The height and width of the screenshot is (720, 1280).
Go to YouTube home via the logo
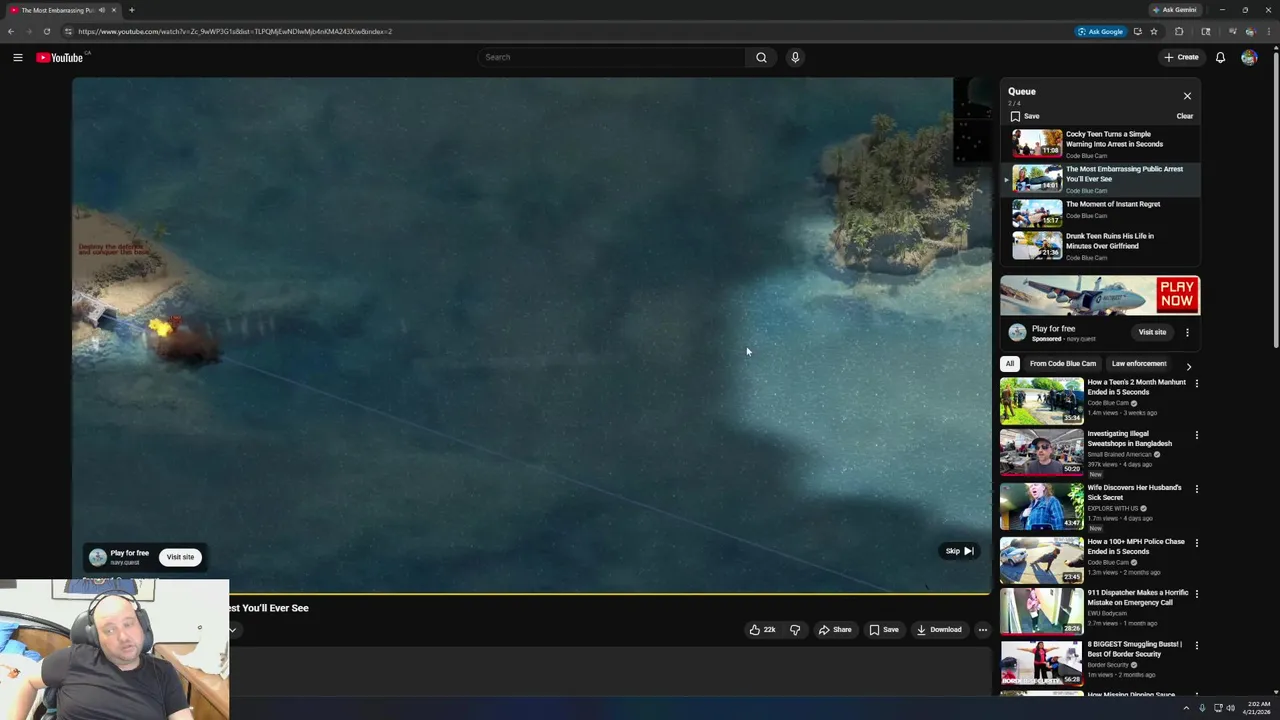coord(60,57)
